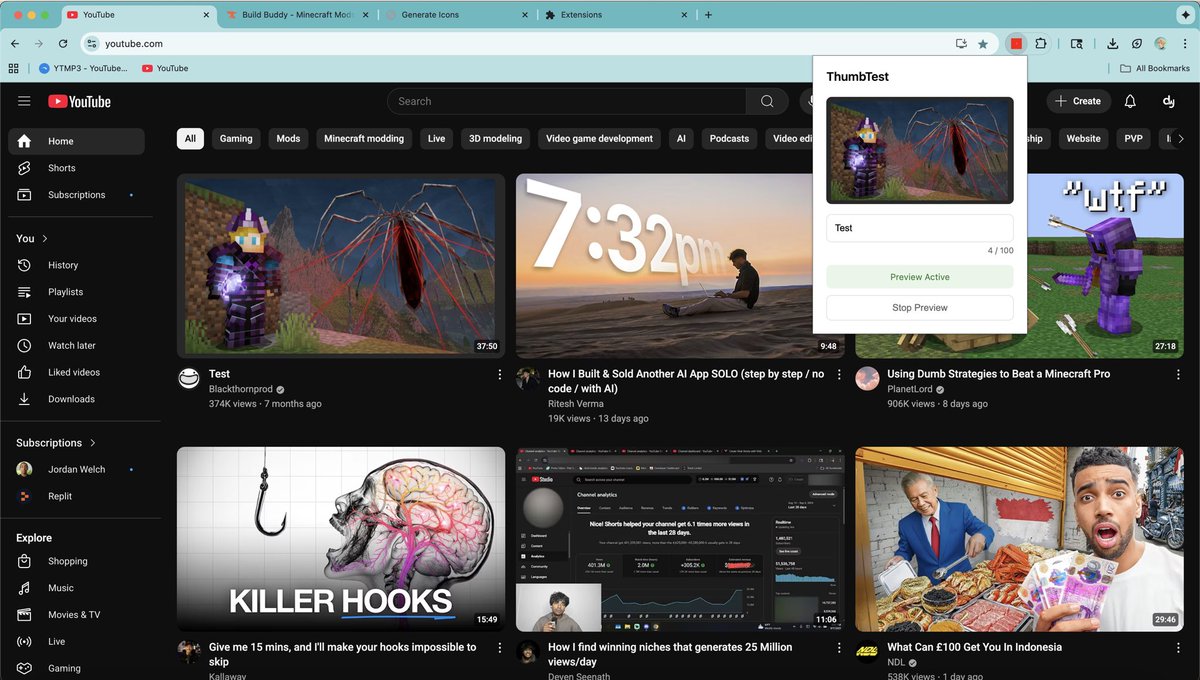Select the Minecraft modding filter chip
Viewport: 1200px width, 680px height.
click(x=364, y=139)
